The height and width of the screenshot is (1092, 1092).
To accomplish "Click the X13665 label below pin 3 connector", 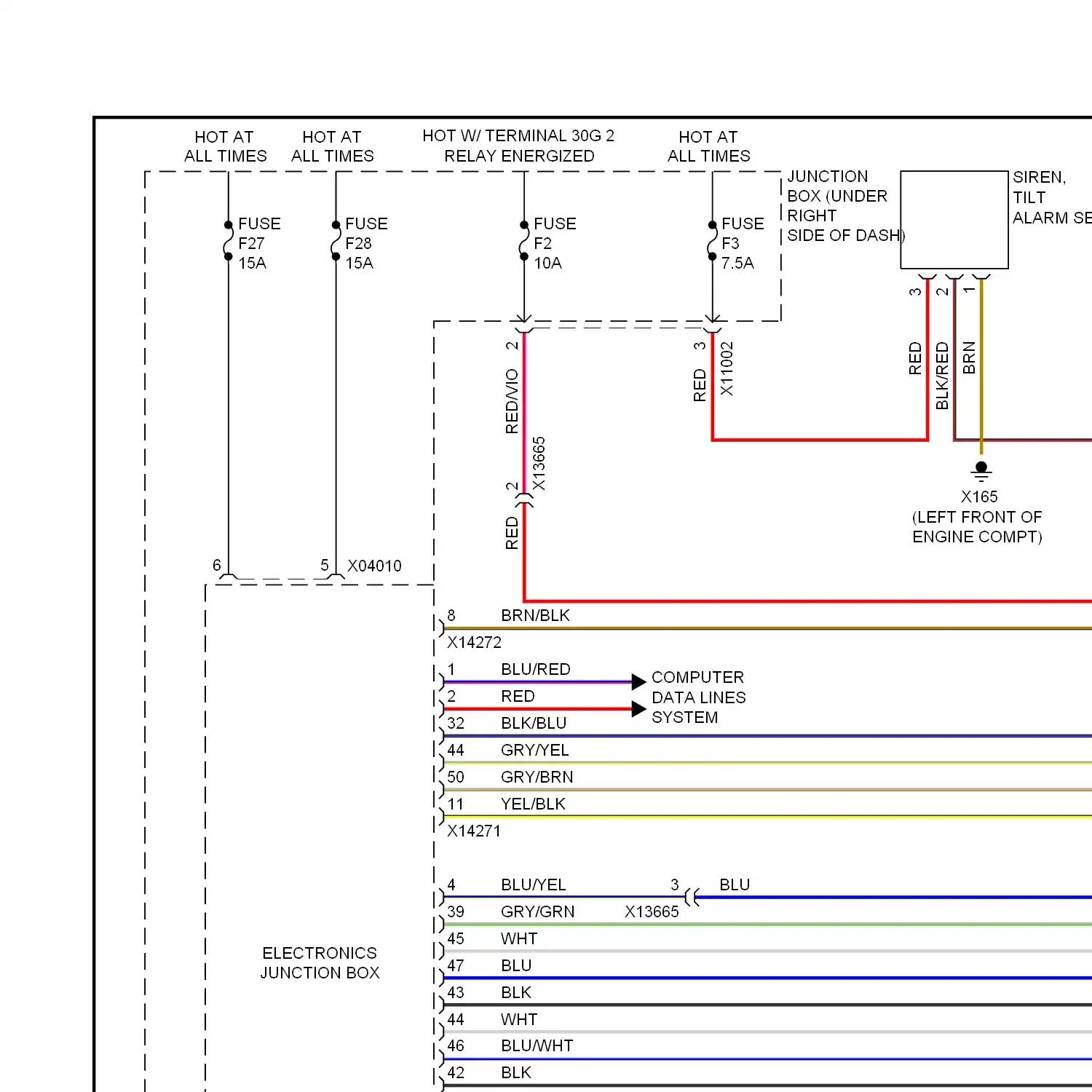I will click(652, 911).
